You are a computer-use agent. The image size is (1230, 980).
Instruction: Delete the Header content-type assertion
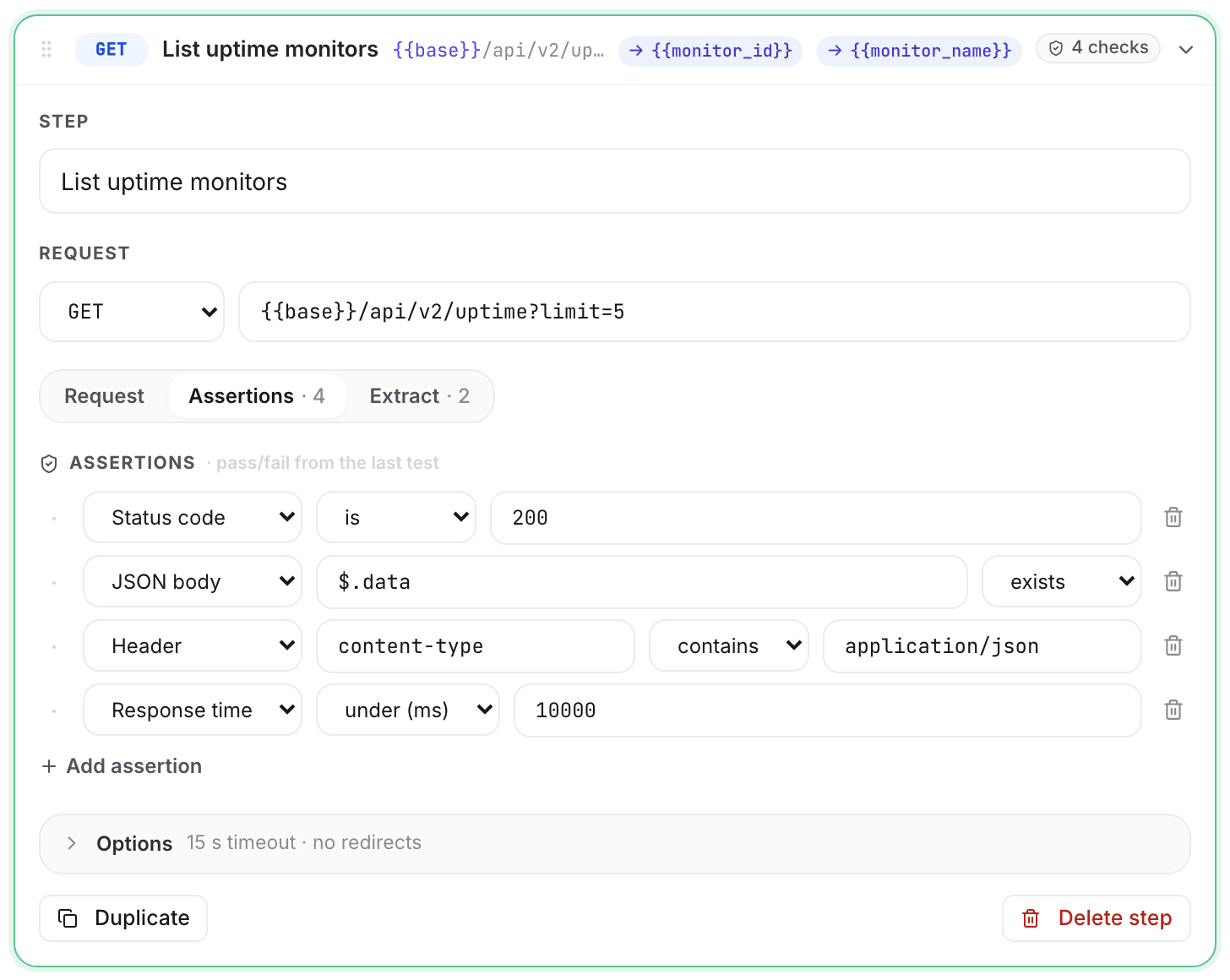(x=1173, y=646)
